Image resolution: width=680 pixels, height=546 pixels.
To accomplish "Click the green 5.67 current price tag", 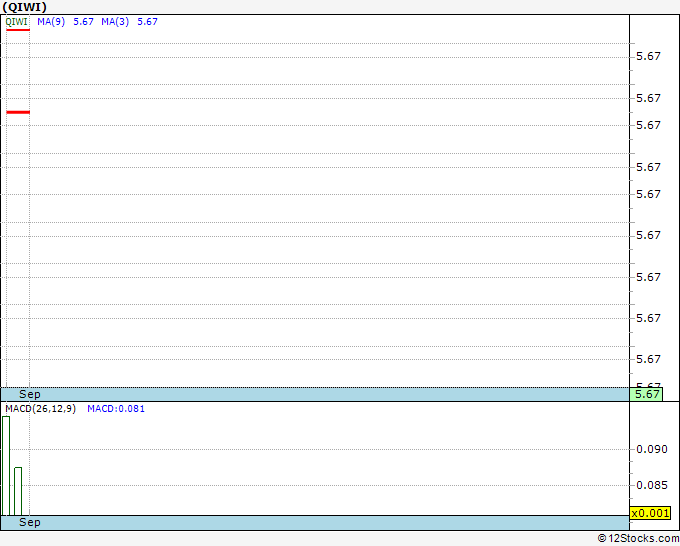I will point(646,394).
